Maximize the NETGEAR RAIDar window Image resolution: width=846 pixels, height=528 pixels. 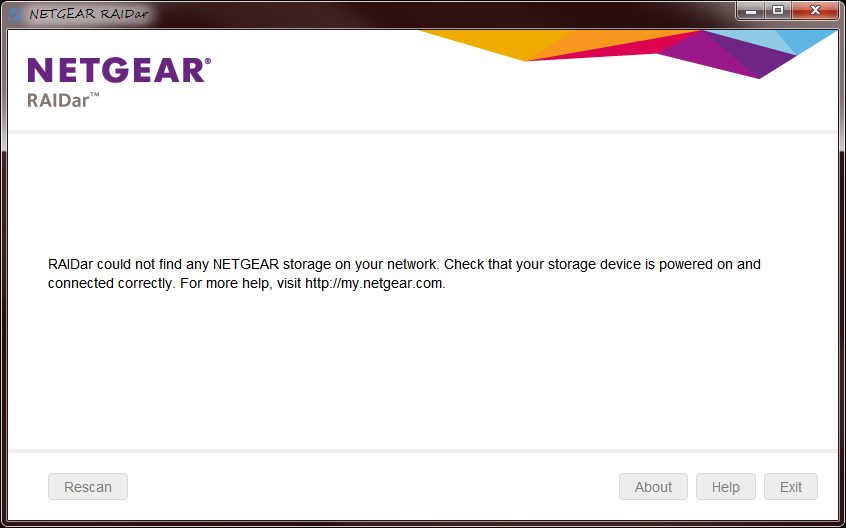pyautogui.click(x=777, y=11)
